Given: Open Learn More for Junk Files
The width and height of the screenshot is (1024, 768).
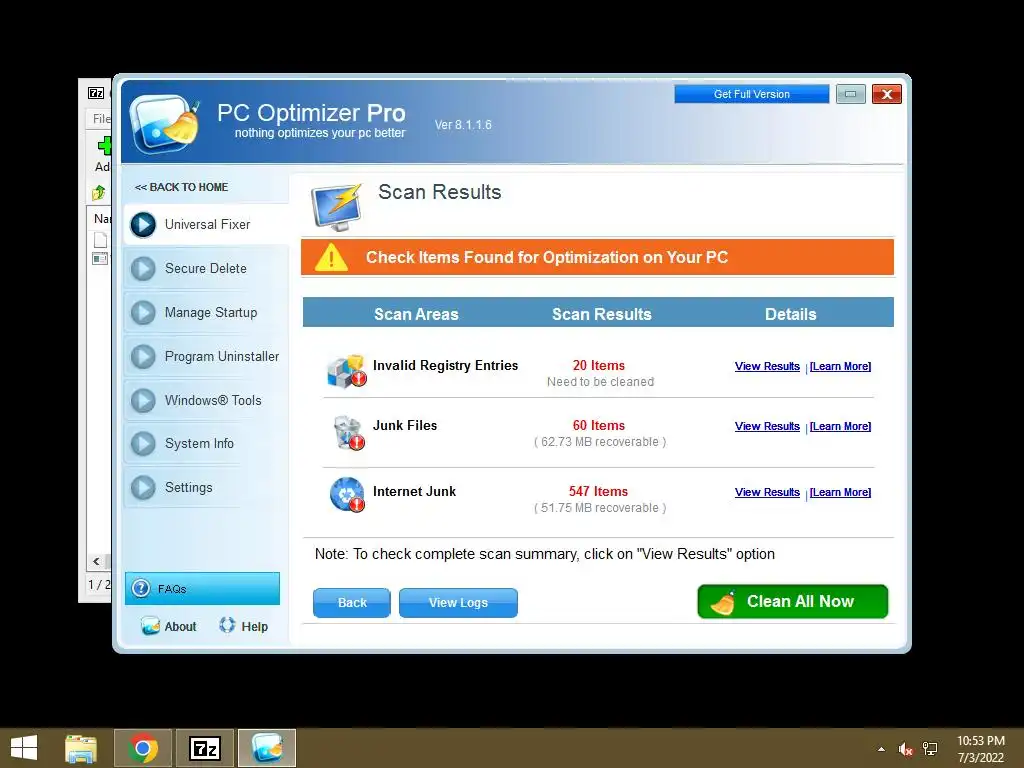Looking at the screenshot, I should 840,426.
